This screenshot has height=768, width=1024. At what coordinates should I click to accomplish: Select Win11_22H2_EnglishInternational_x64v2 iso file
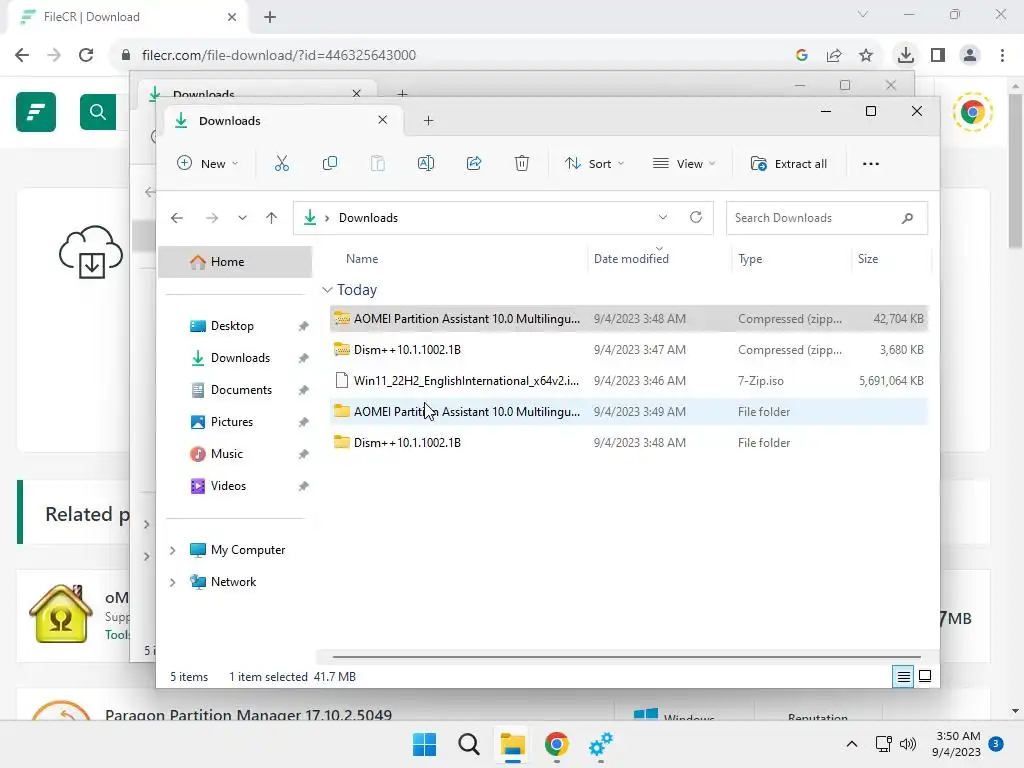(x=628, y=381)
